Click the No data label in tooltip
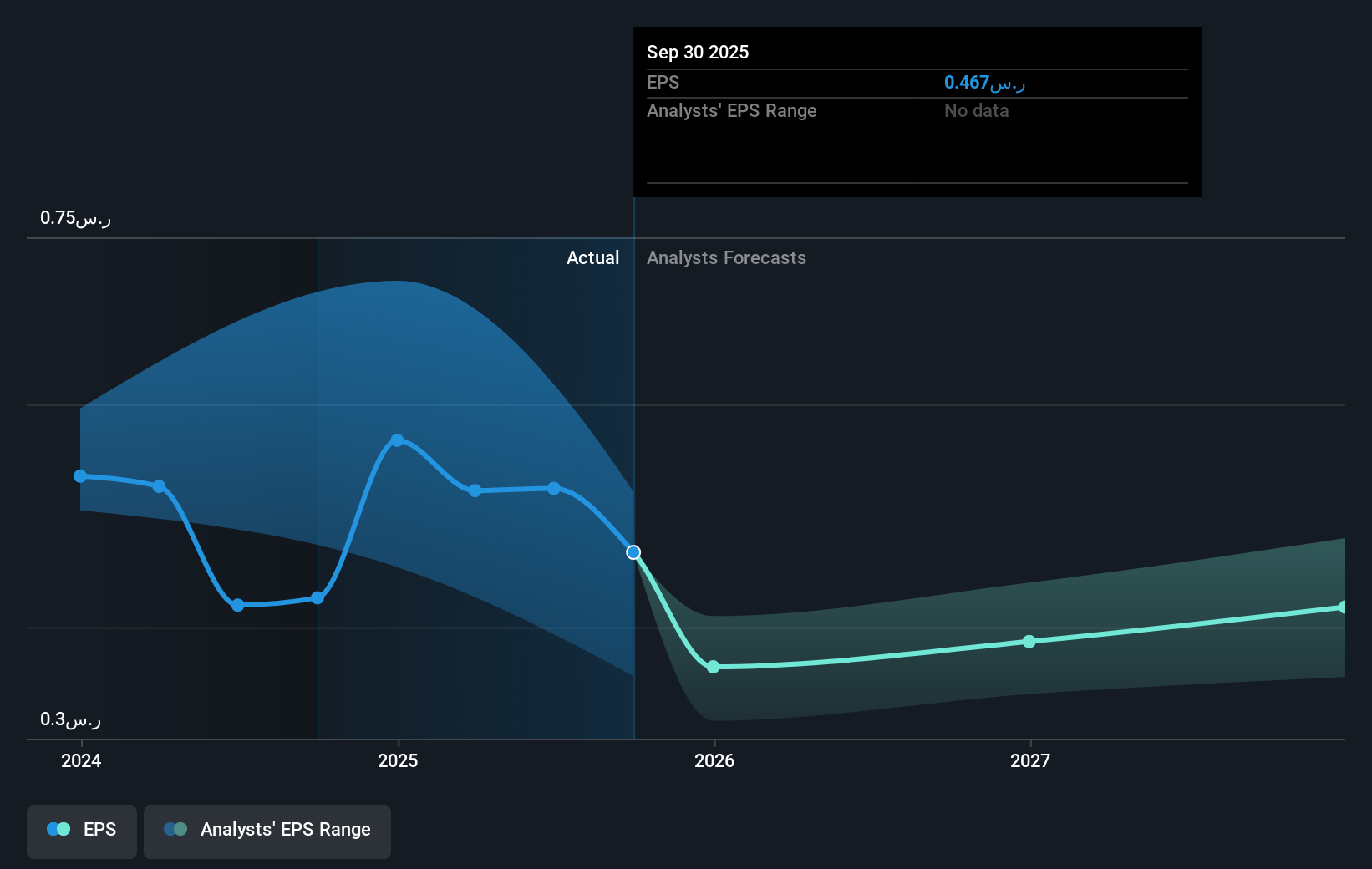 tap(975, 110)
